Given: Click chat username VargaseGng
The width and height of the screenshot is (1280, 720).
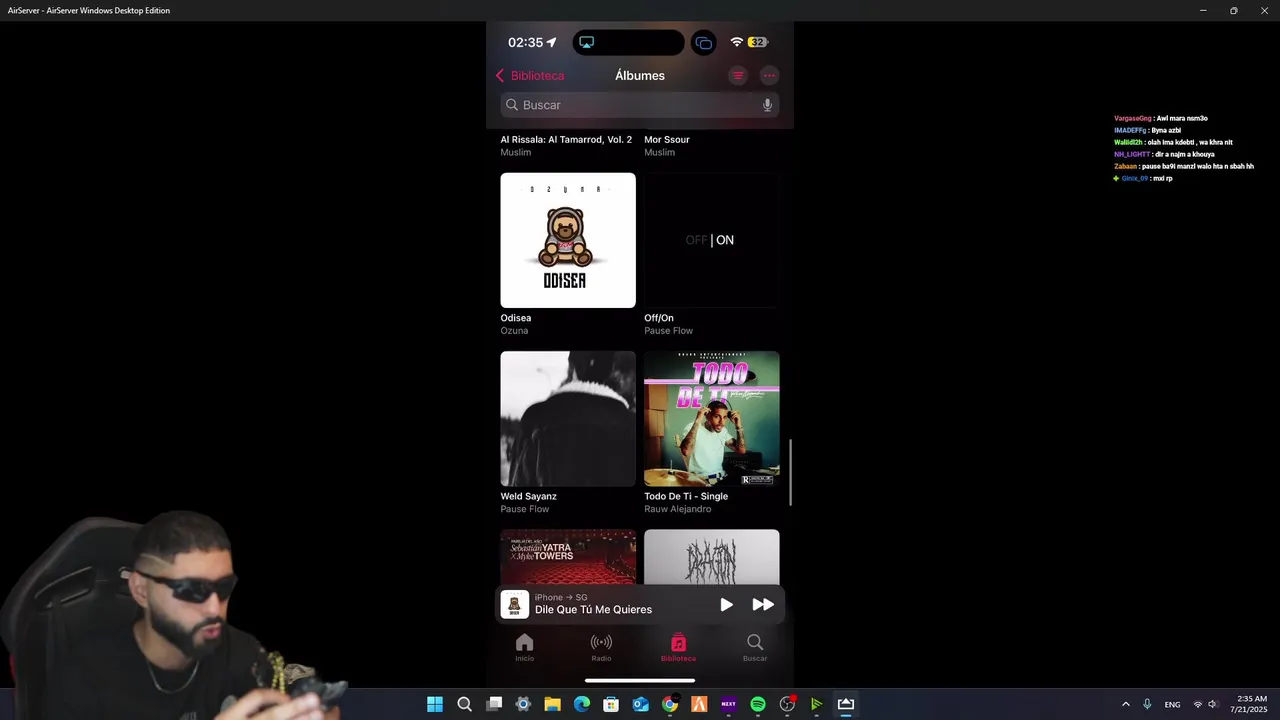Looking at the screenshot, I should click(1133, 118).
